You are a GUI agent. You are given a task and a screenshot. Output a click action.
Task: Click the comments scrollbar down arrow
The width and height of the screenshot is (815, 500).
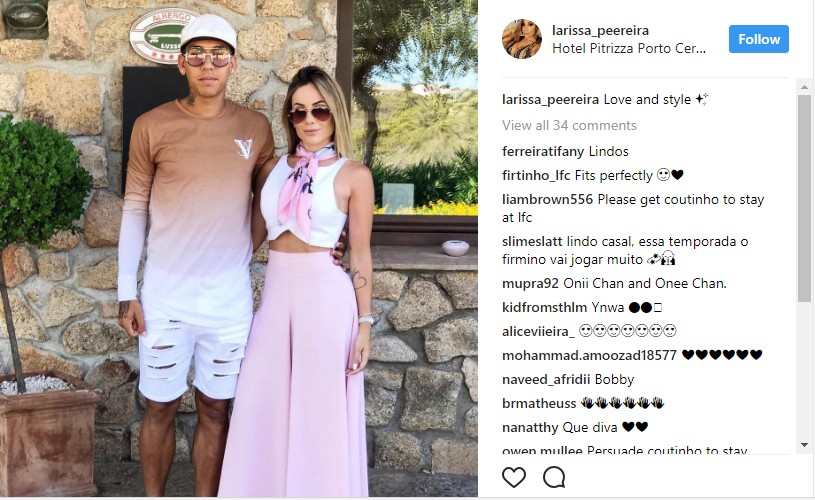click(x=805, y=445)
